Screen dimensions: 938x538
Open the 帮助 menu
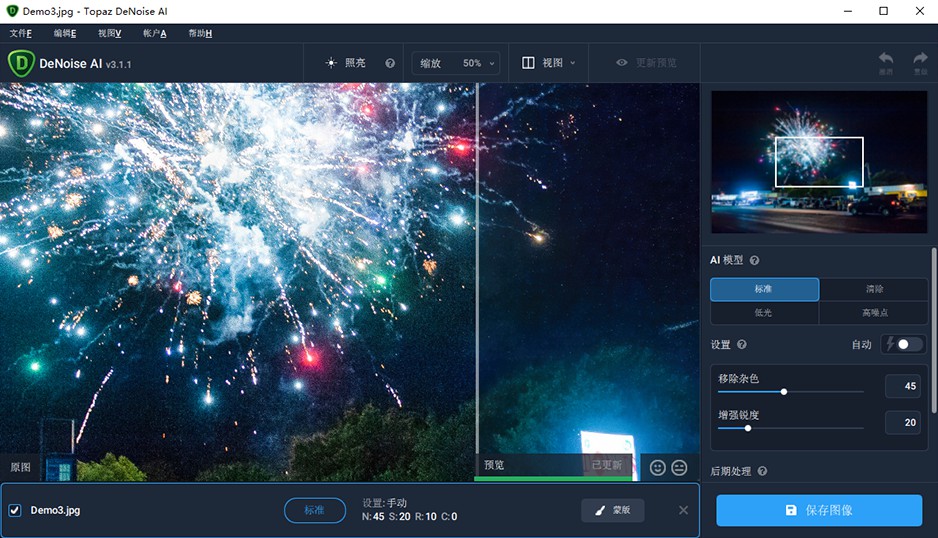coord(200,34)
